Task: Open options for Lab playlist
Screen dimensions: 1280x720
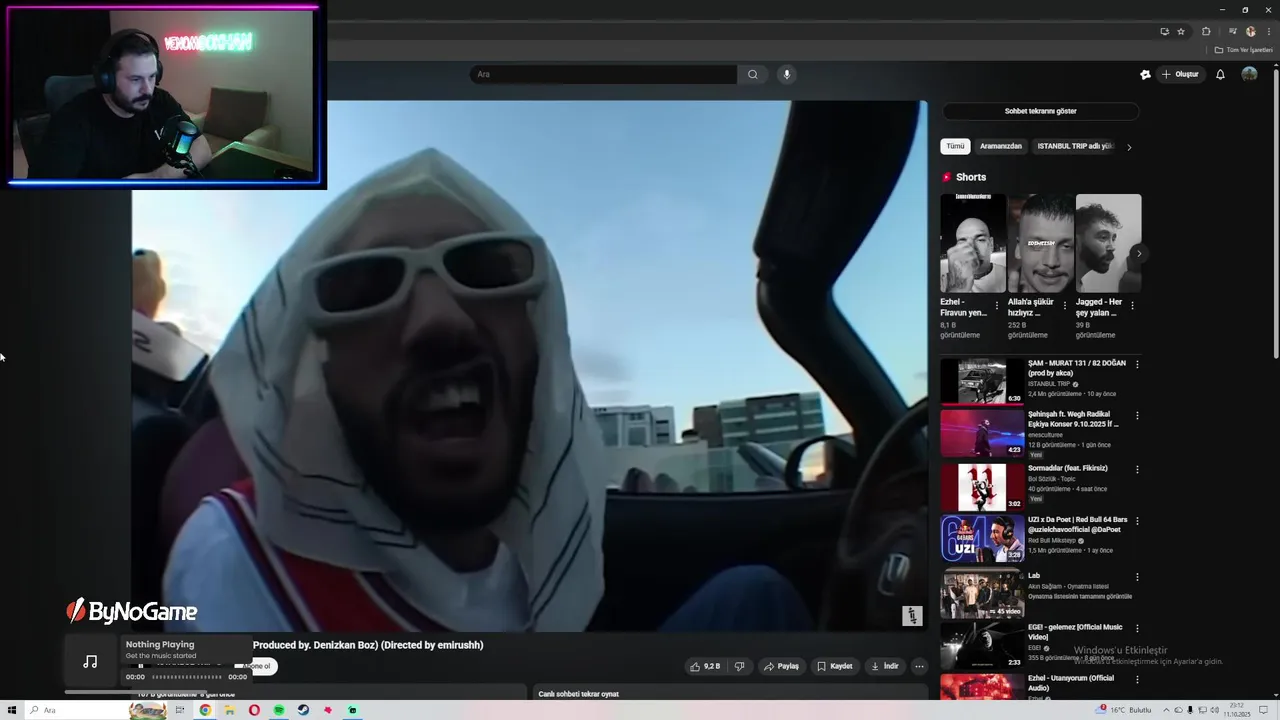Action: click(1137, 577)
